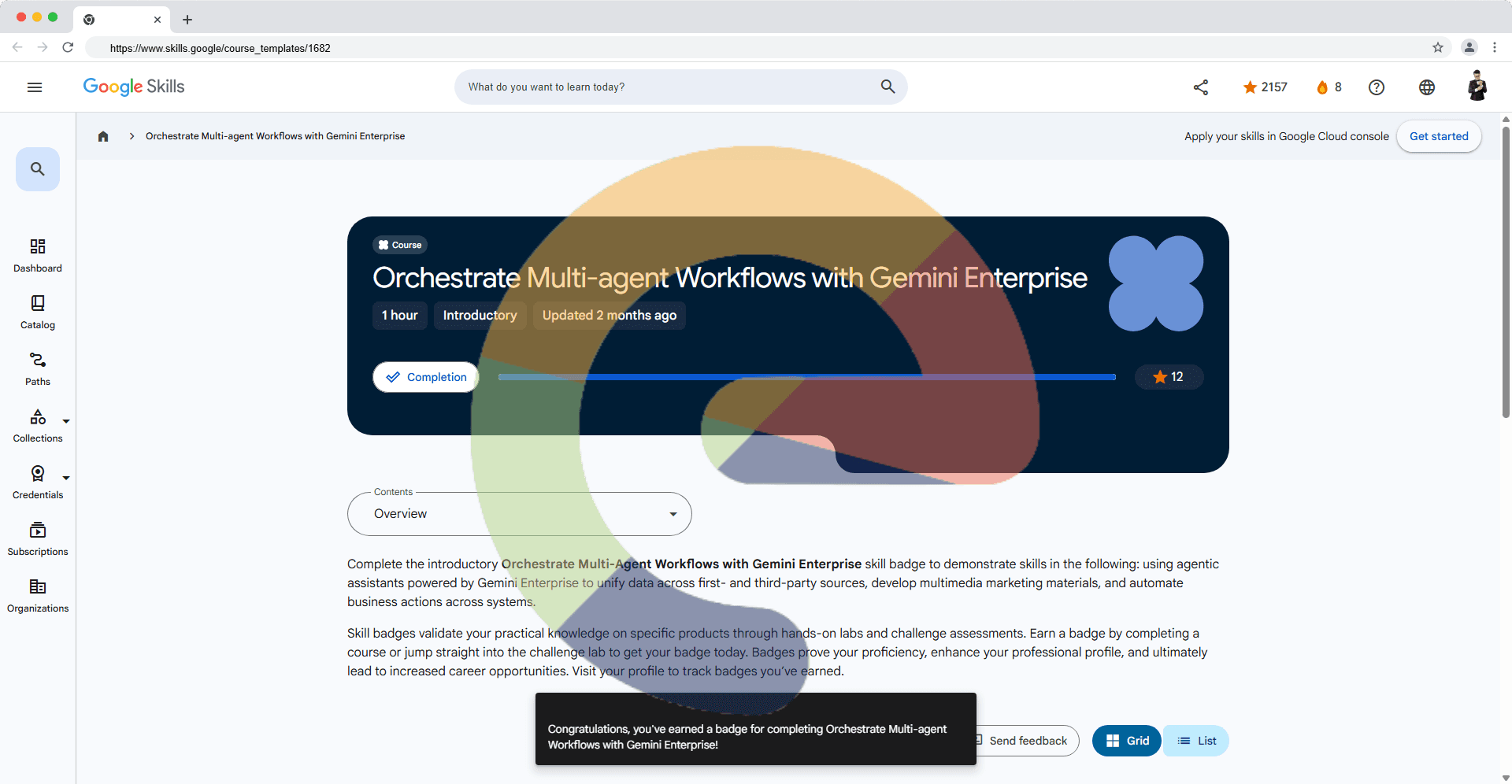Open Paths in the sidebar
Screen dimensions: 1512x784
click(38, 369)
